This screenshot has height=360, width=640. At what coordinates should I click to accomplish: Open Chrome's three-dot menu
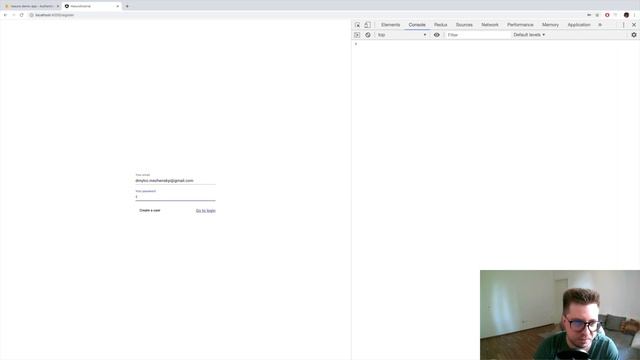(x=635, y=15)
